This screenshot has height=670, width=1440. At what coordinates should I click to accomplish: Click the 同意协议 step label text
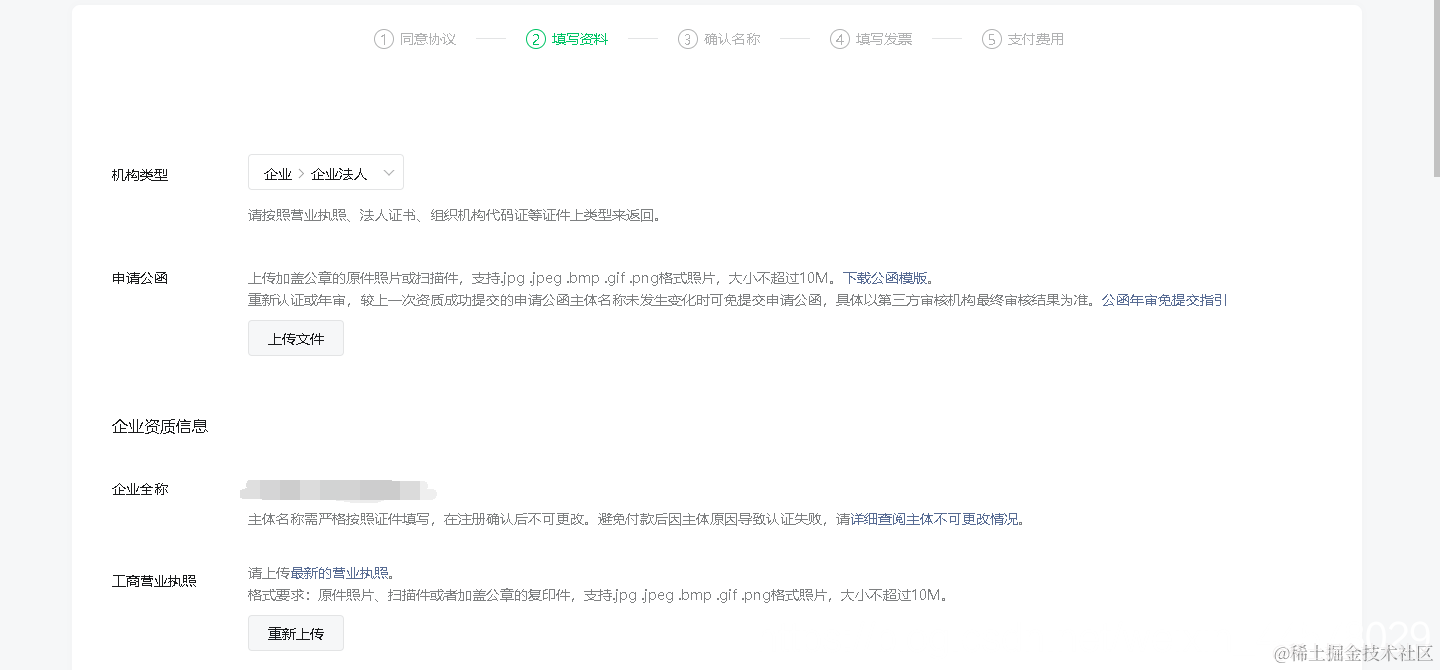428,38
